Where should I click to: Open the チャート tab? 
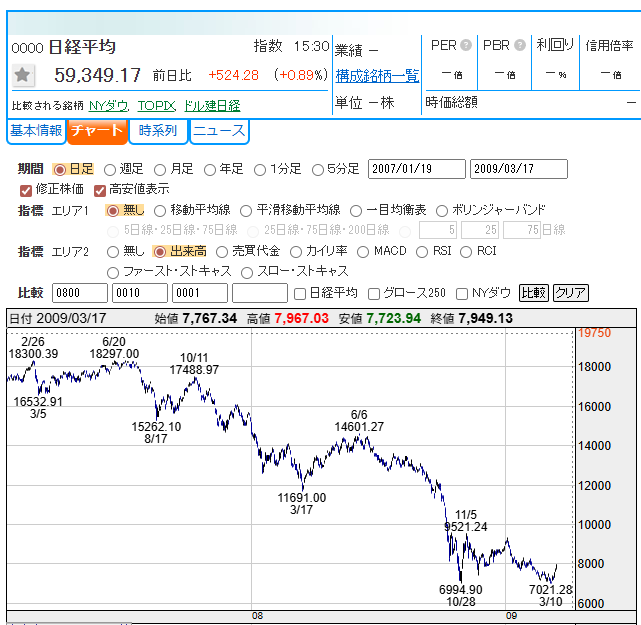coord(97,131)
